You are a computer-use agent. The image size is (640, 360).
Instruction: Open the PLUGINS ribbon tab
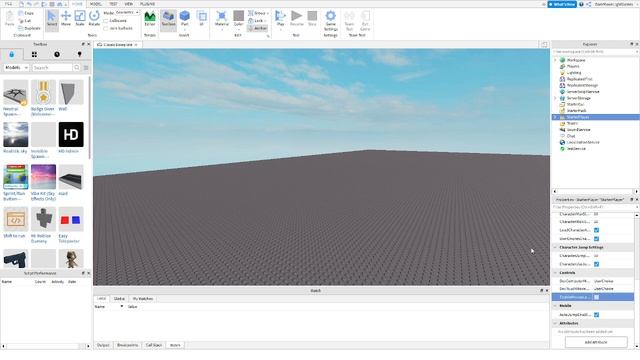click(147, 4)
